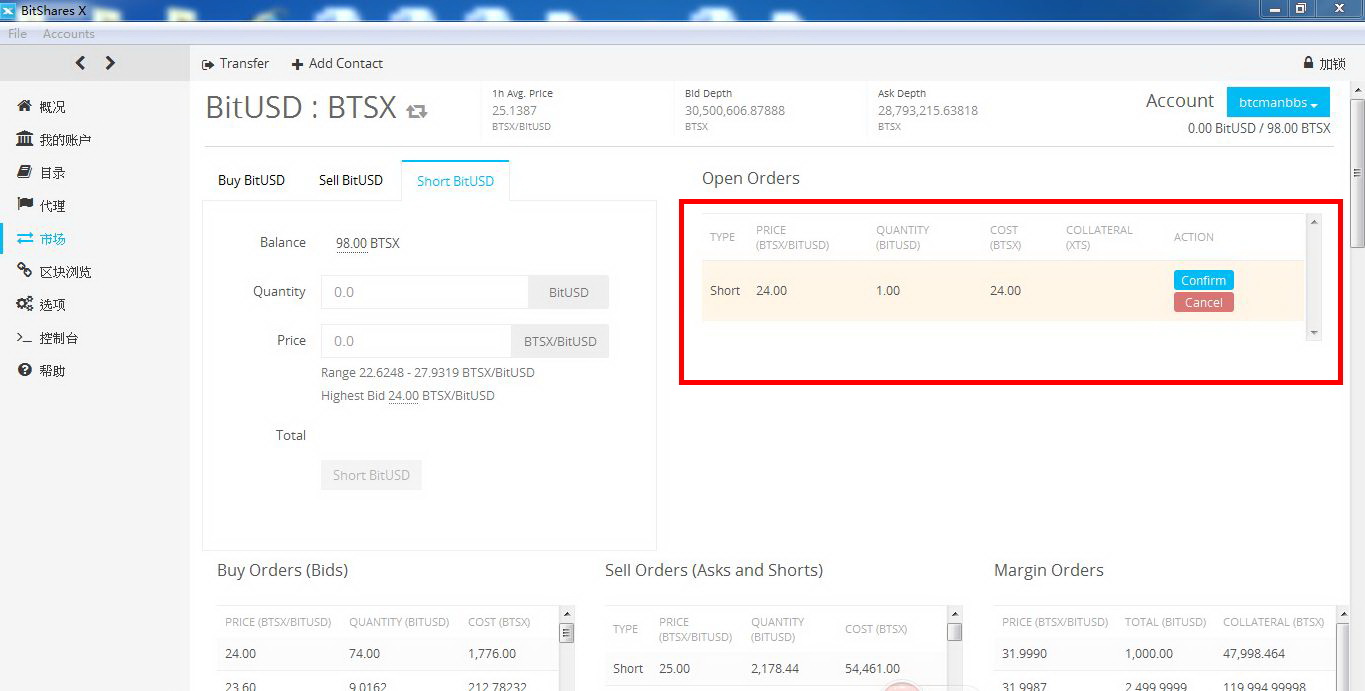The width and height of the screenshot is (1365, 691).
Task: Click the BitUSD : BTSX market heading
Action: pos(301,107)
